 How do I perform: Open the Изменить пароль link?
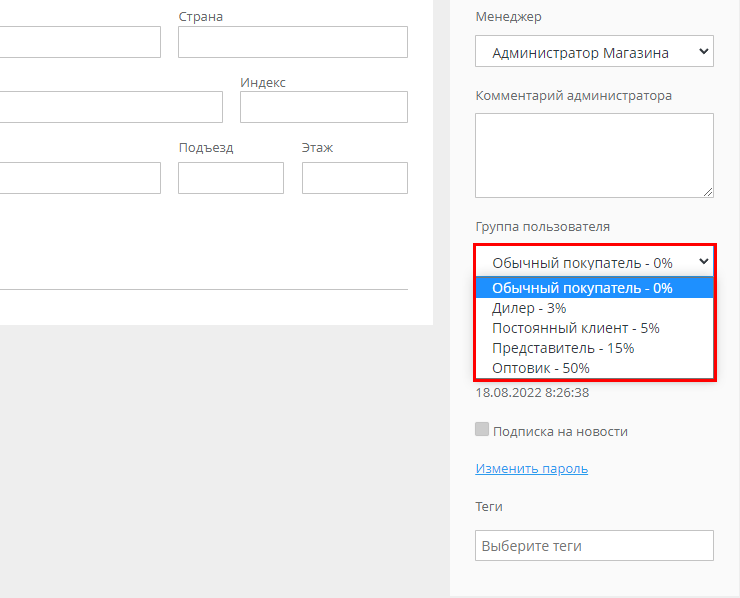pyautogui.click(x=531, y=468)
